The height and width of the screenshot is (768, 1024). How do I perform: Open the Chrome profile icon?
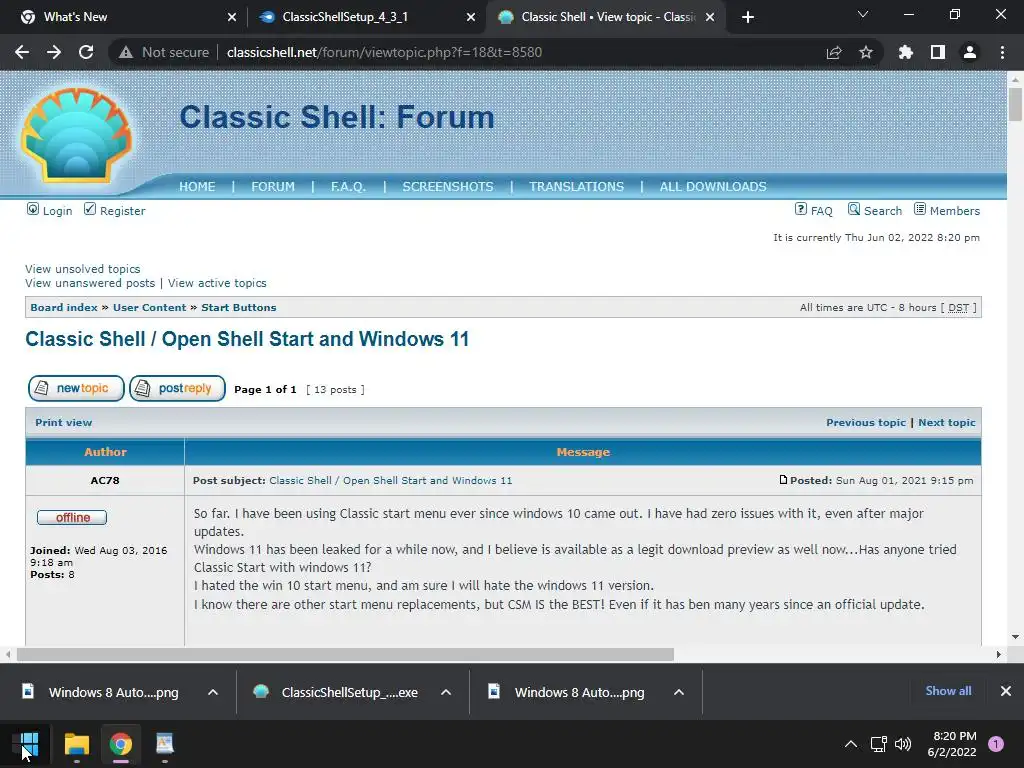(970, 52)
